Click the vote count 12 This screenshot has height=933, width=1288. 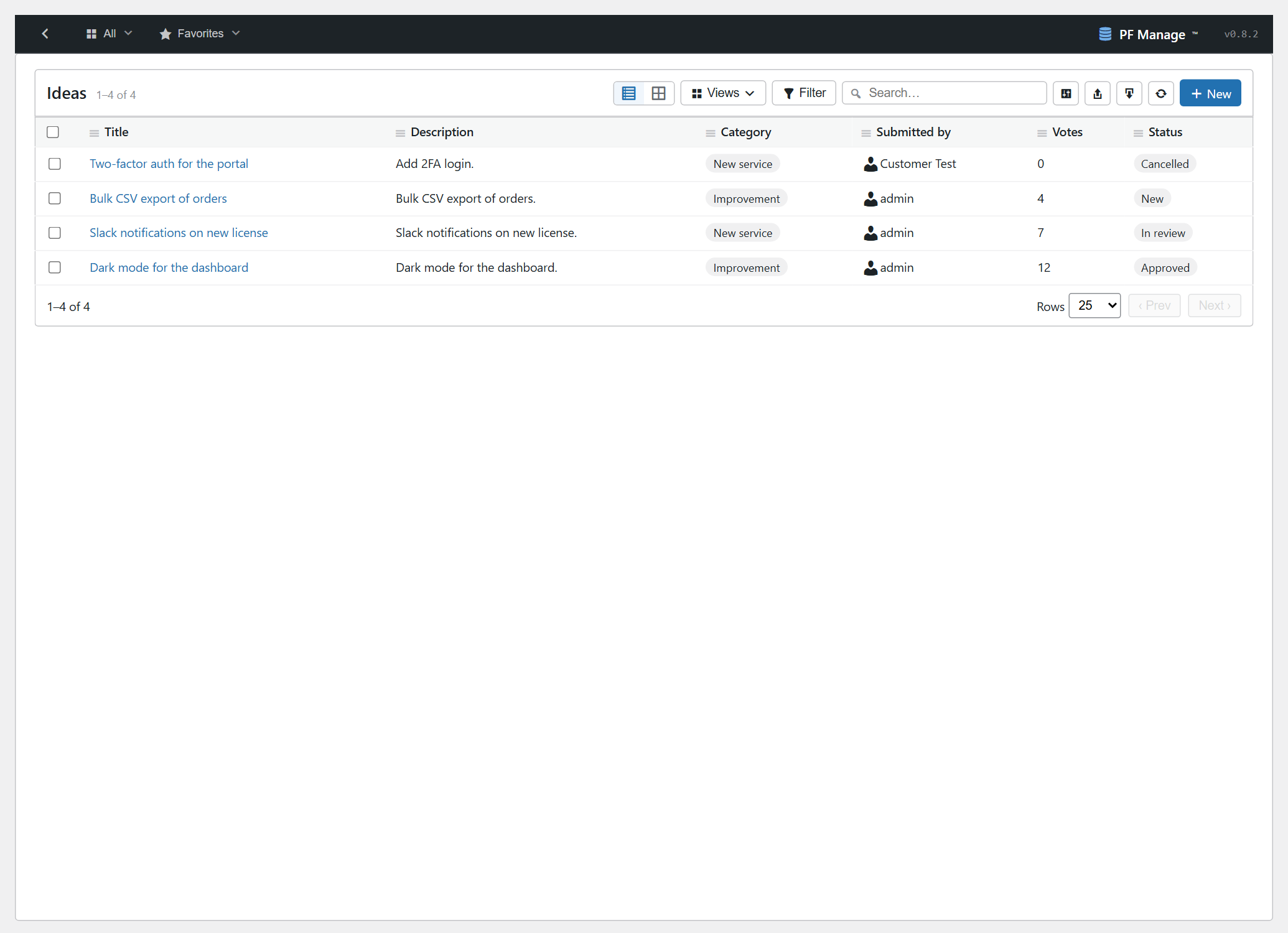click(1043, 267)
